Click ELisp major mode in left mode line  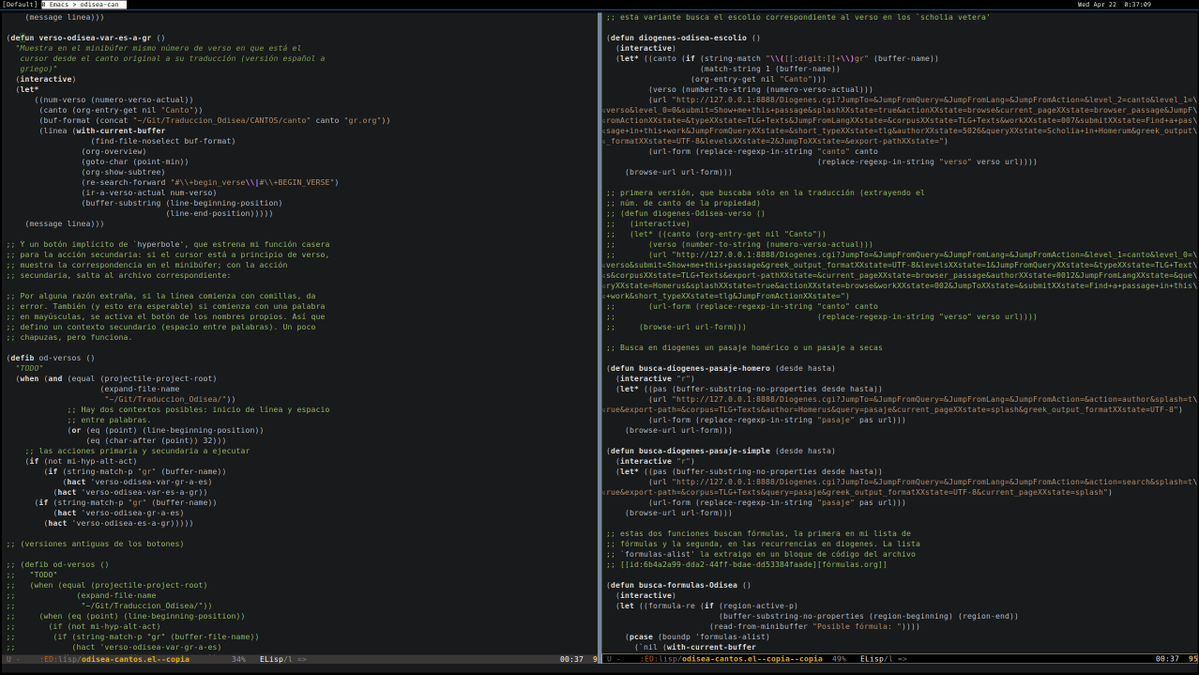[271, 659]
